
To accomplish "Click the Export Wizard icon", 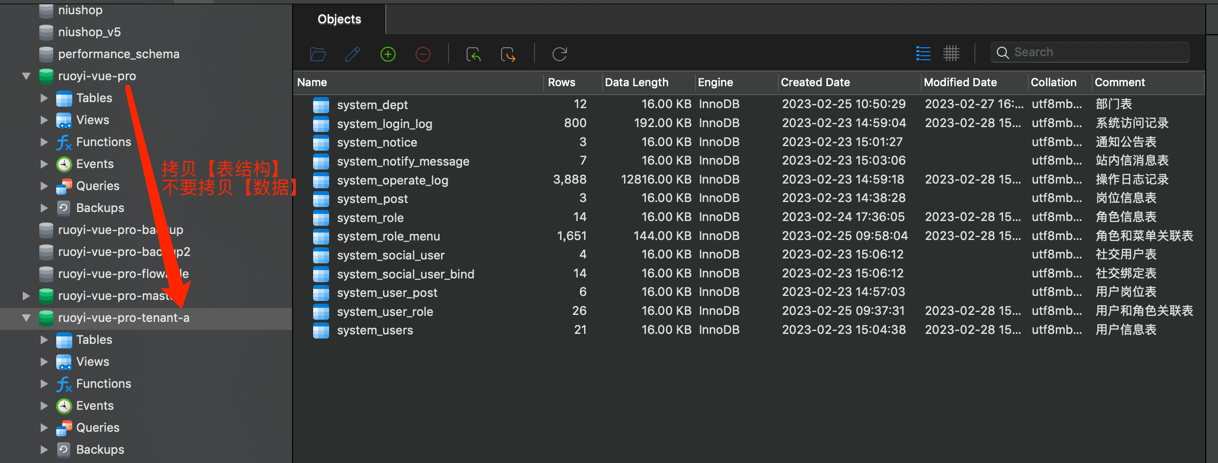I will click(508, 54).
